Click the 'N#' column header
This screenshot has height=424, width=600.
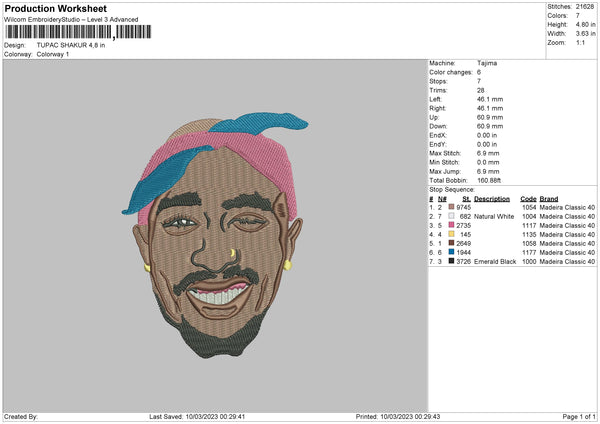click(442, 199)
